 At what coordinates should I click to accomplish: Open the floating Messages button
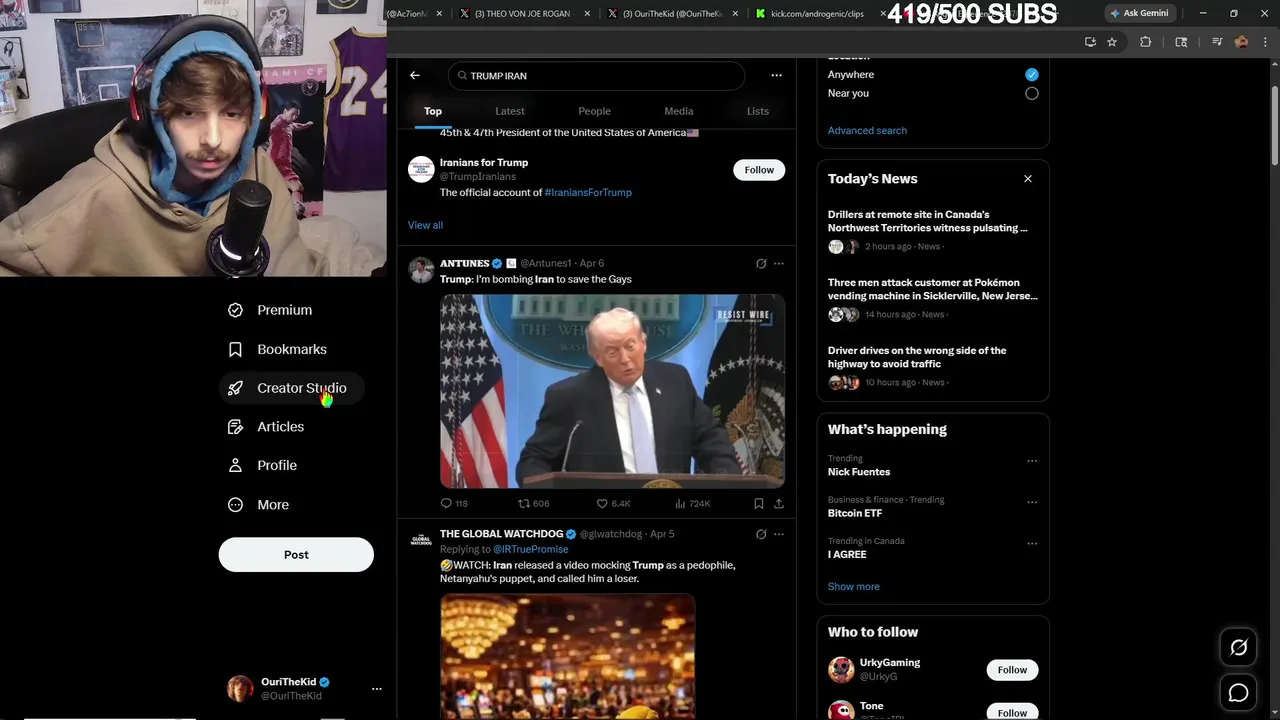click(1238, 693)
